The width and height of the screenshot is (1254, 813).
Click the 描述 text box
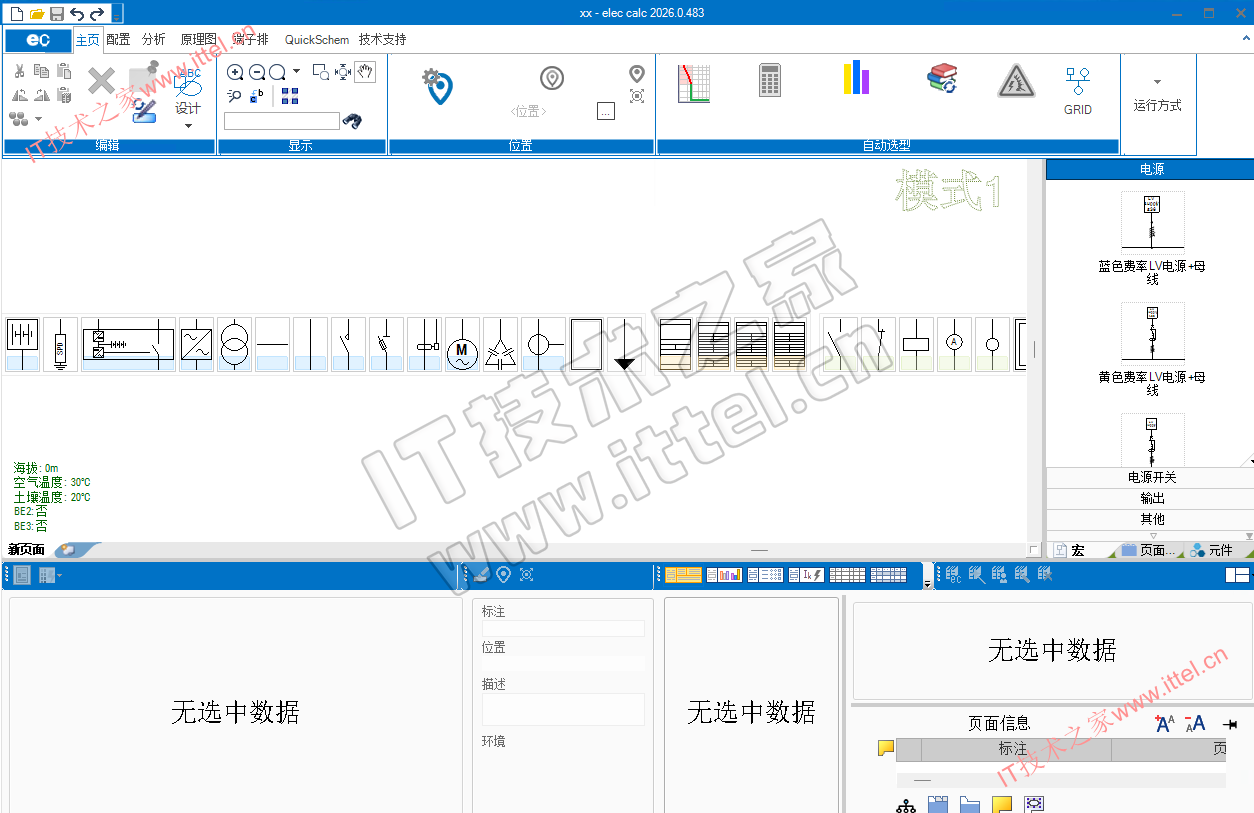(563, 709)
